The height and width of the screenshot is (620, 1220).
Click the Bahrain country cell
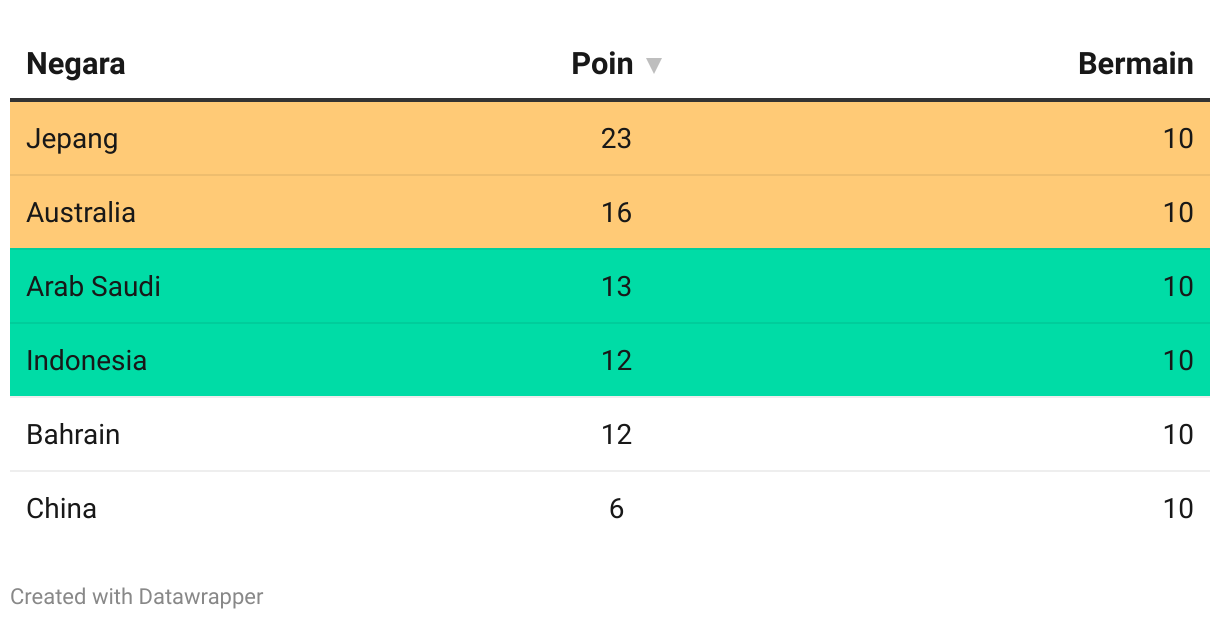click(73, 434)
